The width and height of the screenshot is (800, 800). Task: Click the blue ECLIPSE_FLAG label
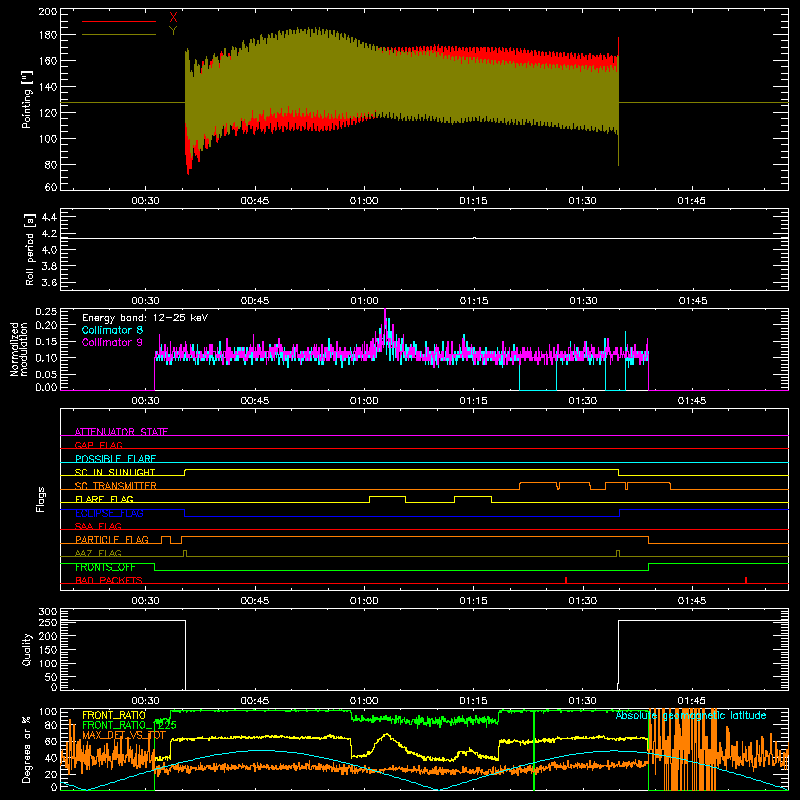tap(109, 513)
